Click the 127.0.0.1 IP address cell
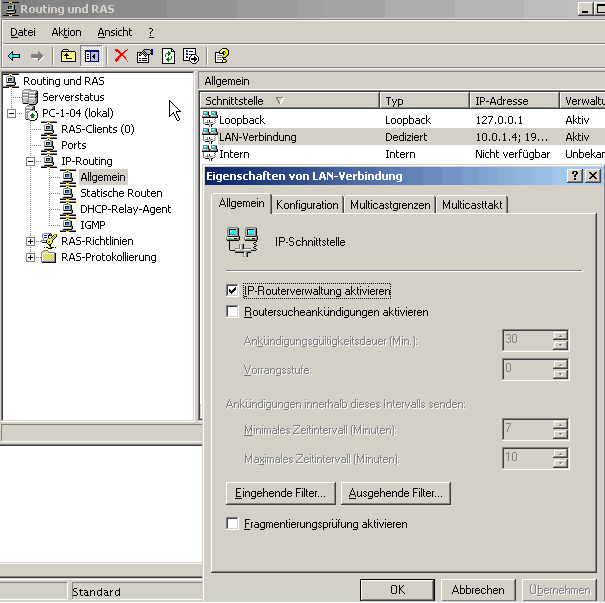 (499, 120)
